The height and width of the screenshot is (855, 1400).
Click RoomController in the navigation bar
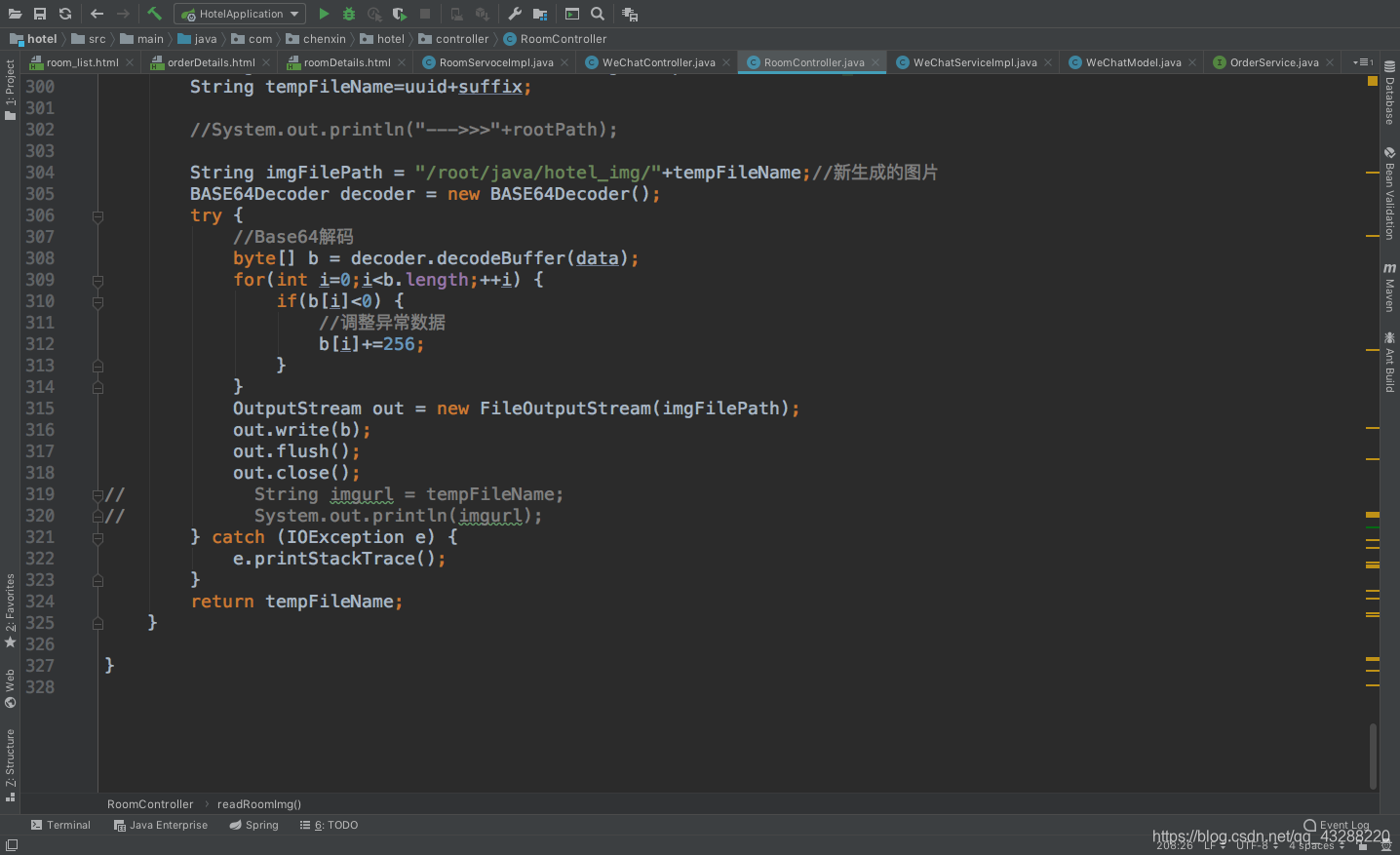point(555,39)
